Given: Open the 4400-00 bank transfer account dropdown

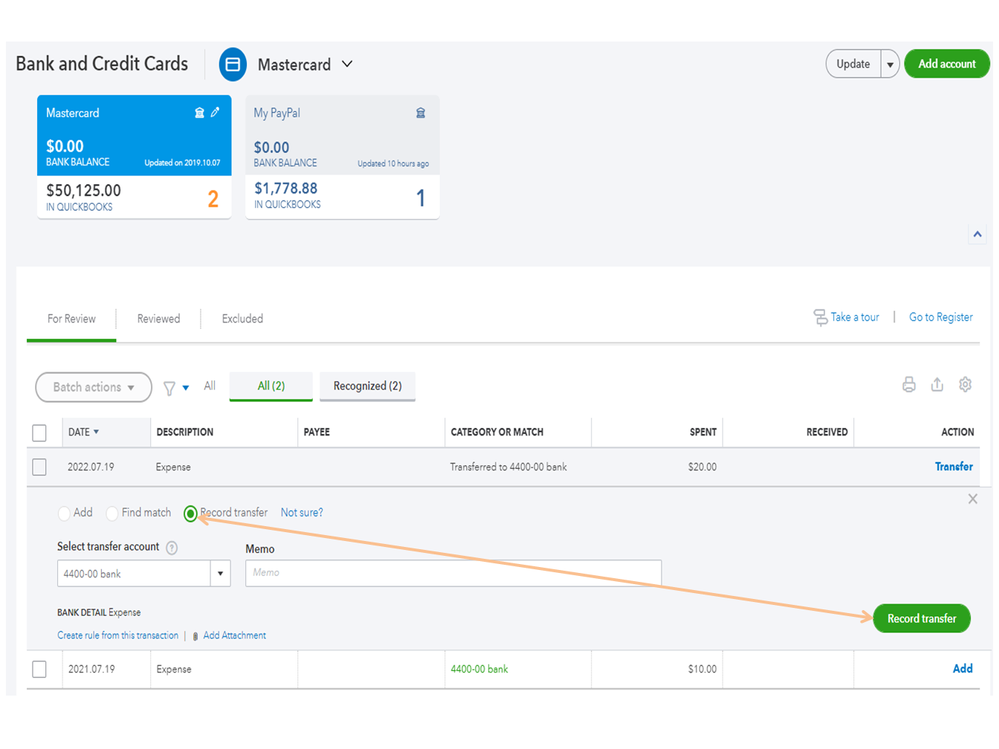Looking at the screenshot, I should pyautogui.click(x=220, y=573).
